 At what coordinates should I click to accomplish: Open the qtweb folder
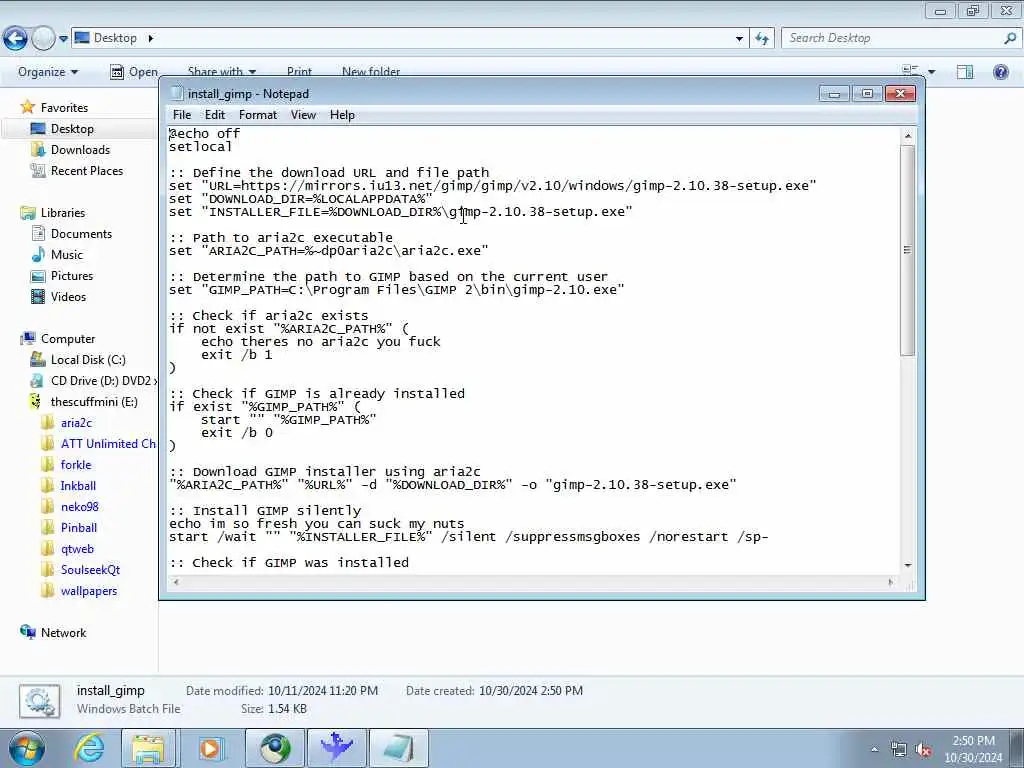[77, 549]
